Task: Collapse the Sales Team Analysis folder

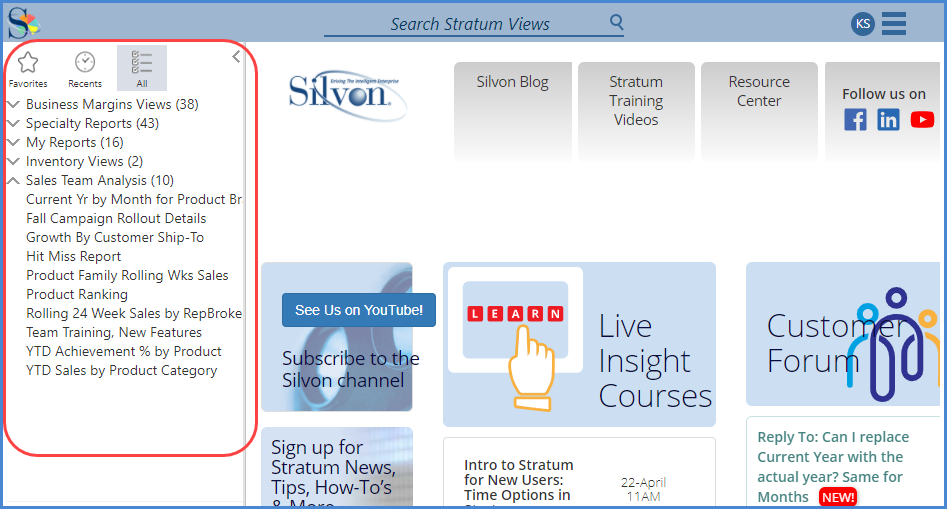Action: (x=13, y=181)
